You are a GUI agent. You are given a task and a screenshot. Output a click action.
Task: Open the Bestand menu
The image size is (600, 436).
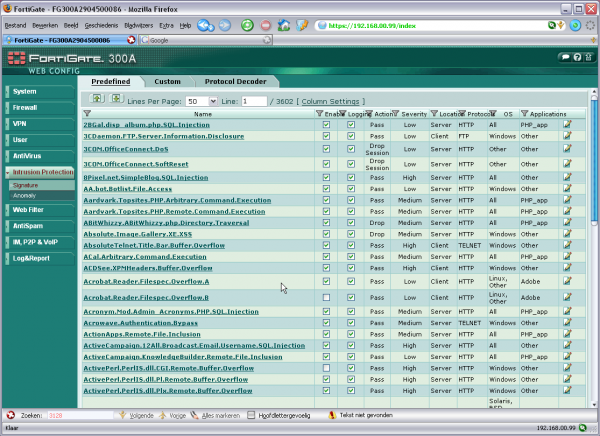coord(15,26)
